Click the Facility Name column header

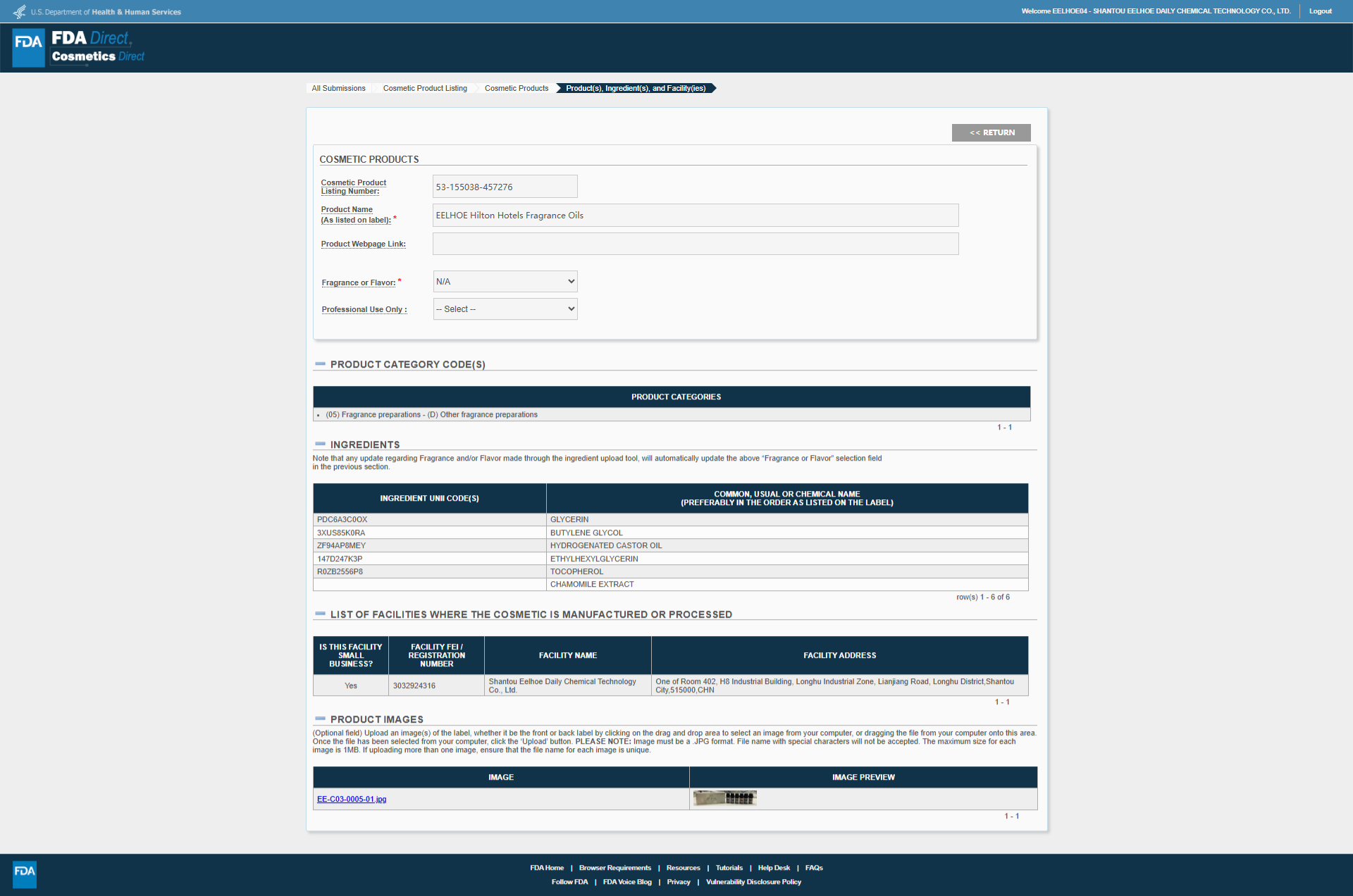pos(568,656)
